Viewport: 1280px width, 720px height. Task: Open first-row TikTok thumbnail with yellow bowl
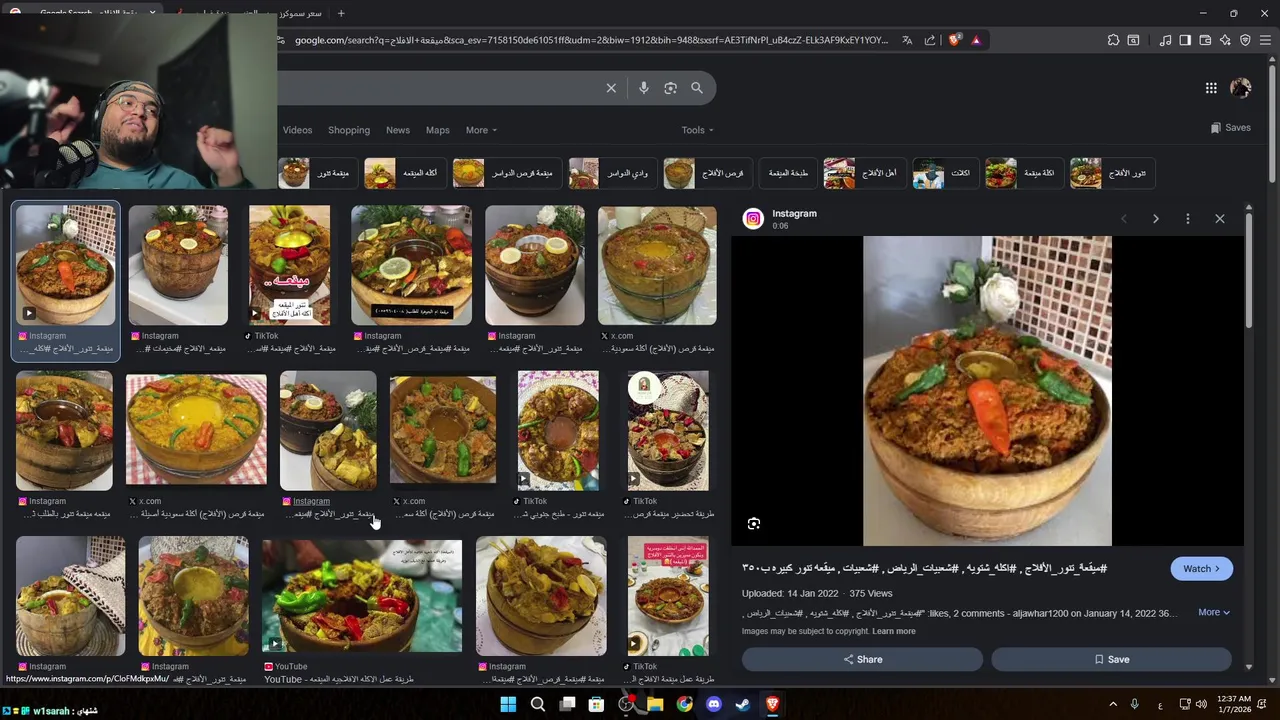(289, 266)
